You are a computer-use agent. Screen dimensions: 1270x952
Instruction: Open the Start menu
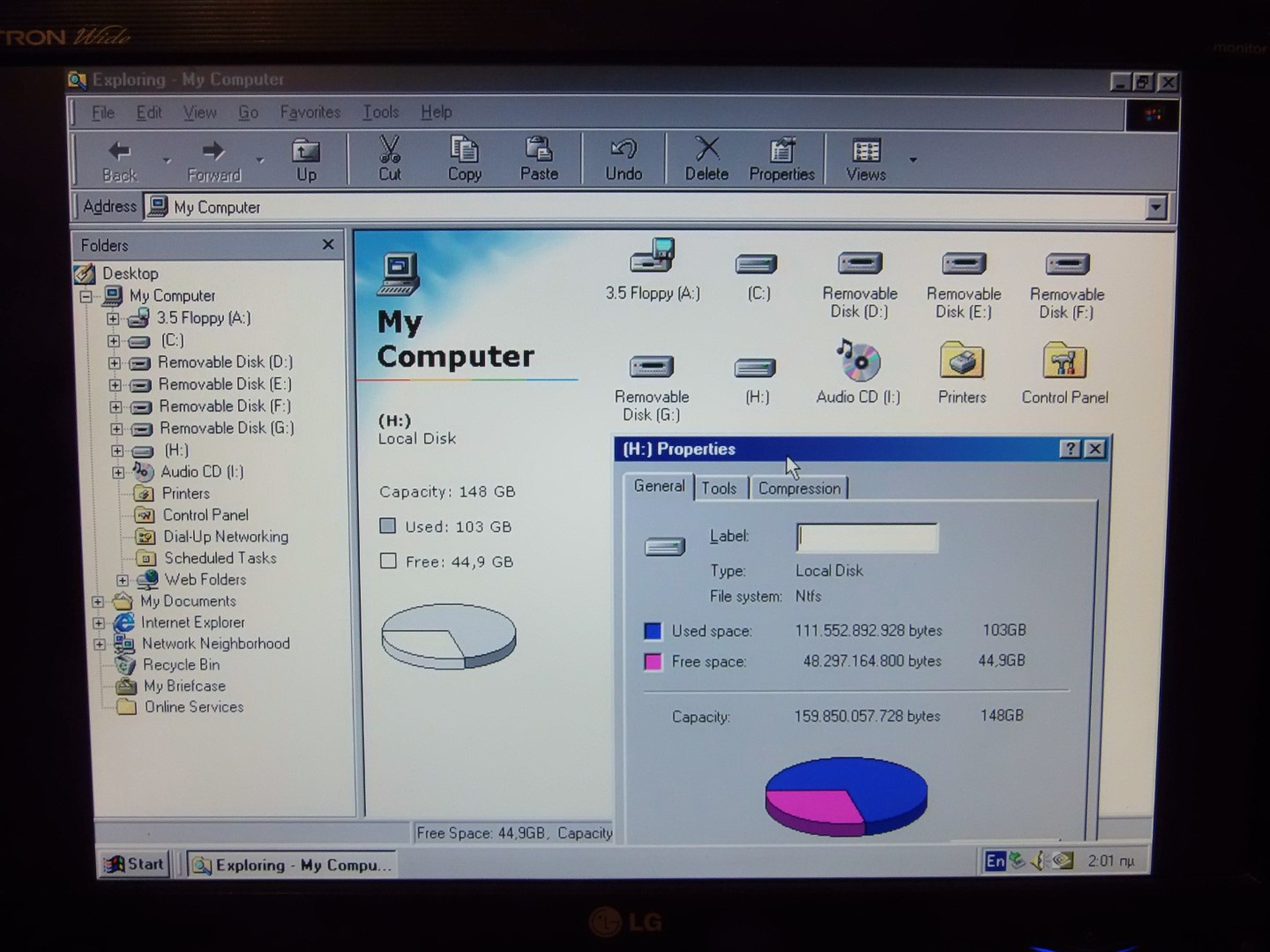133,864
